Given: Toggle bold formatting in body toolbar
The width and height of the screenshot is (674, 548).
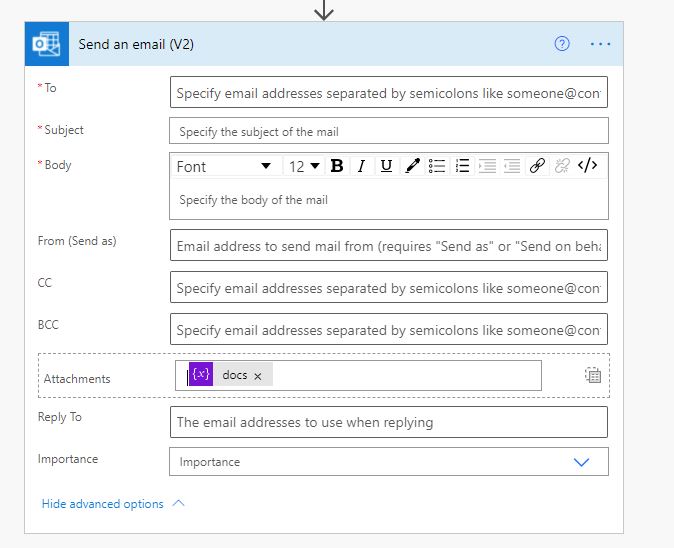Looking at the screenshot, I should point(337,165).
